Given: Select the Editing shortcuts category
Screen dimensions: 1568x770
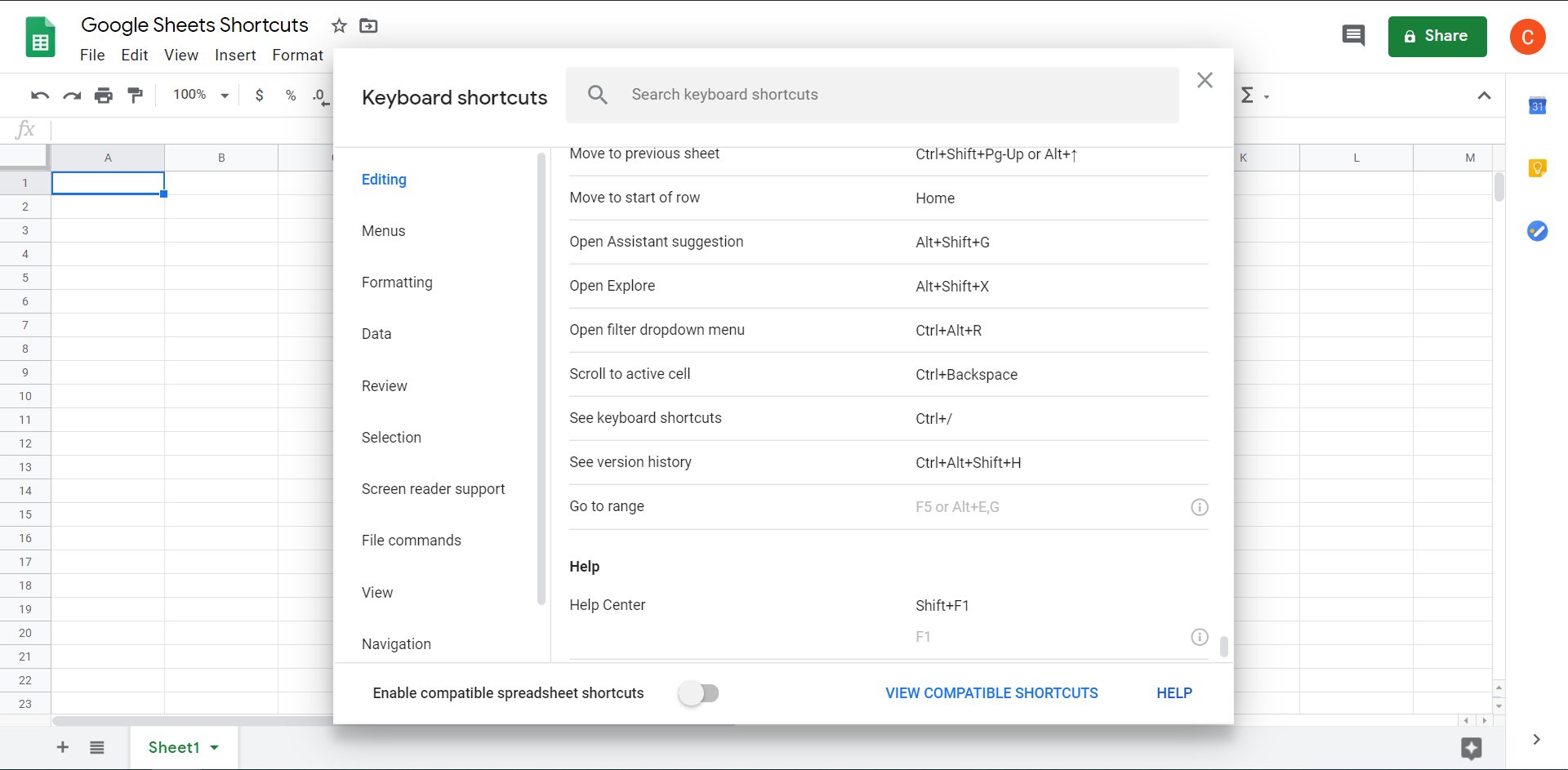Looking at the screenshot, I should (384, 180).
